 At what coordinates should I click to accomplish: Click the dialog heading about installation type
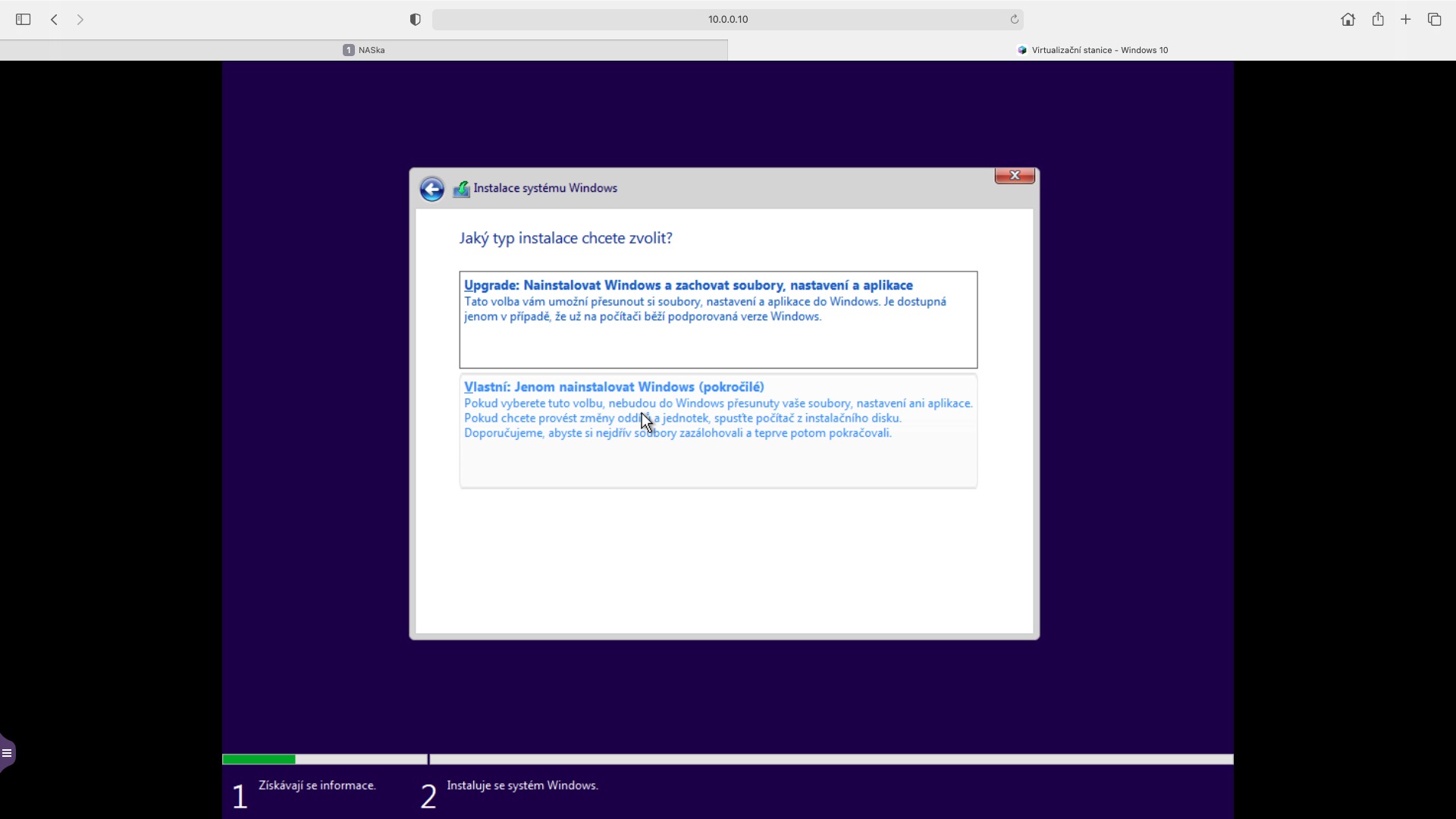pos(566,238)
